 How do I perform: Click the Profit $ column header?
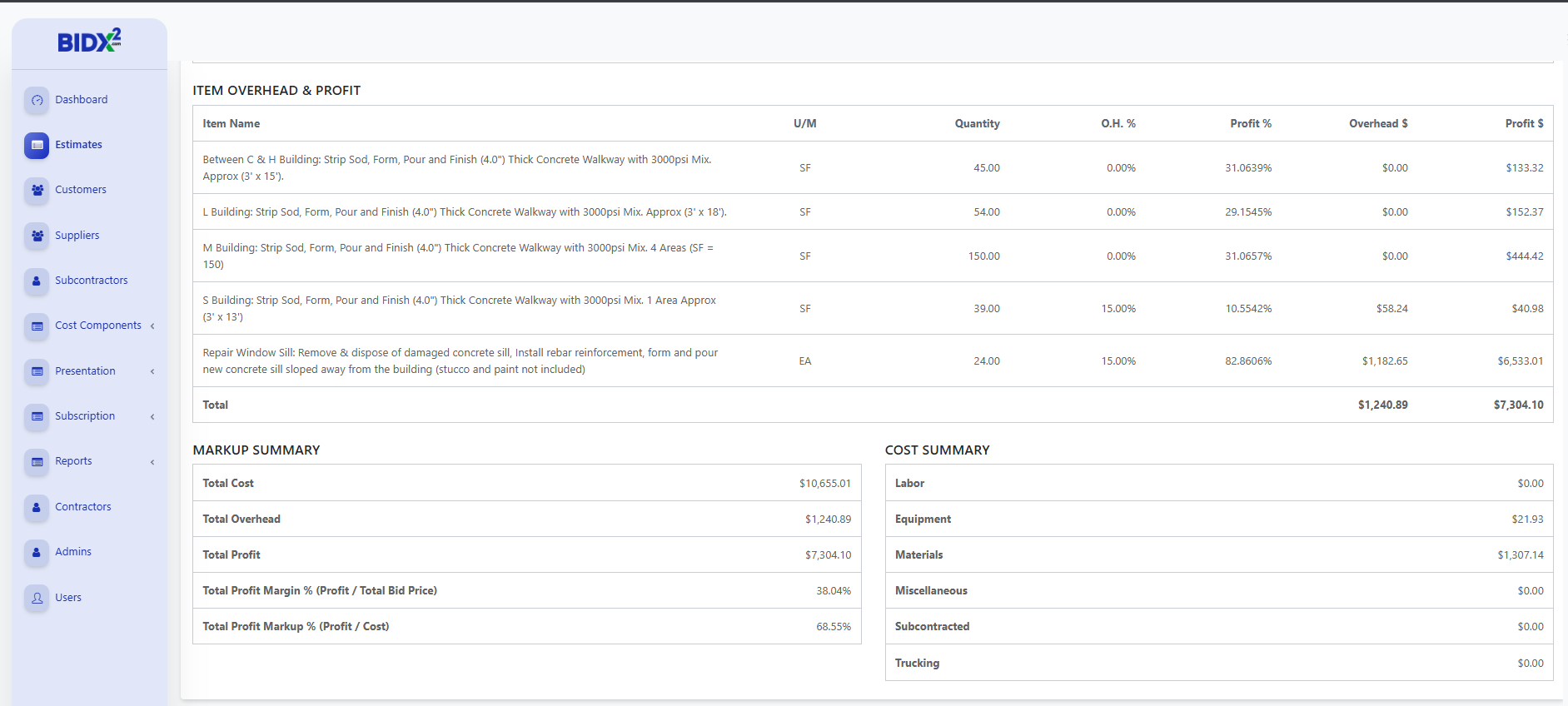[1523, 123]
